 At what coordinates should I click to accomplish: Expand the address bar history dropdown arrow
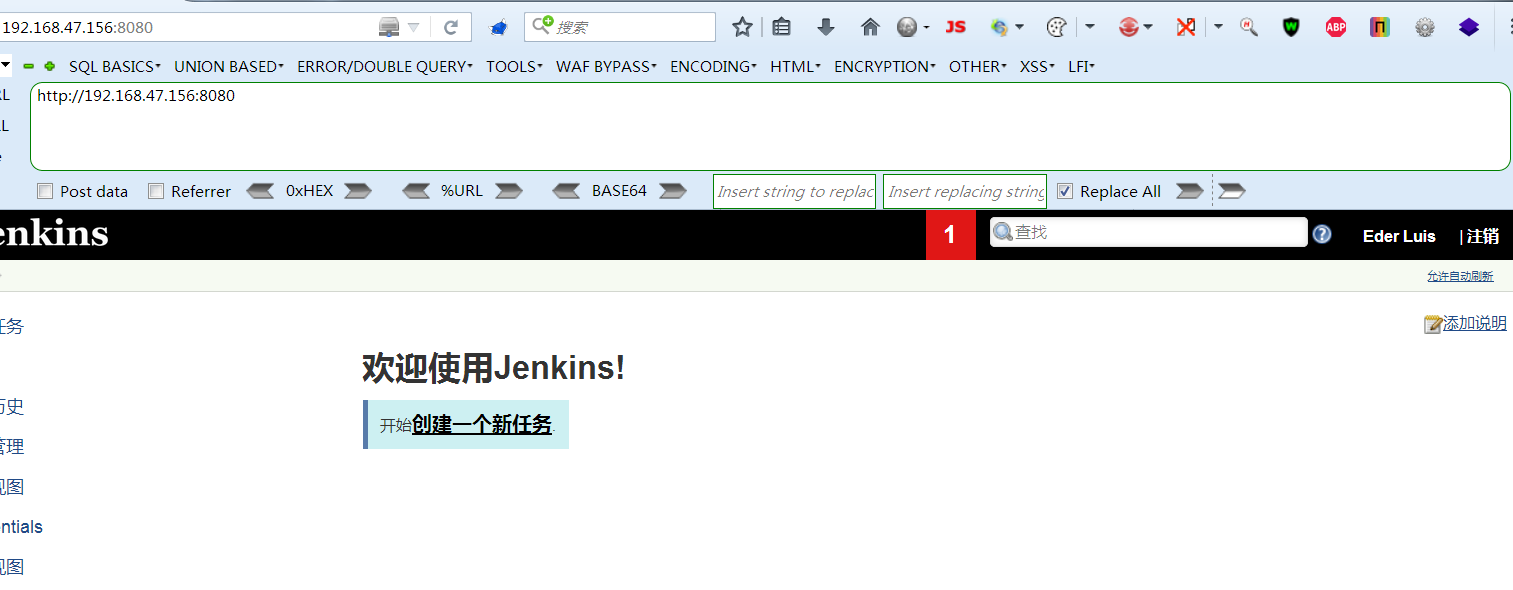(413, 28)
